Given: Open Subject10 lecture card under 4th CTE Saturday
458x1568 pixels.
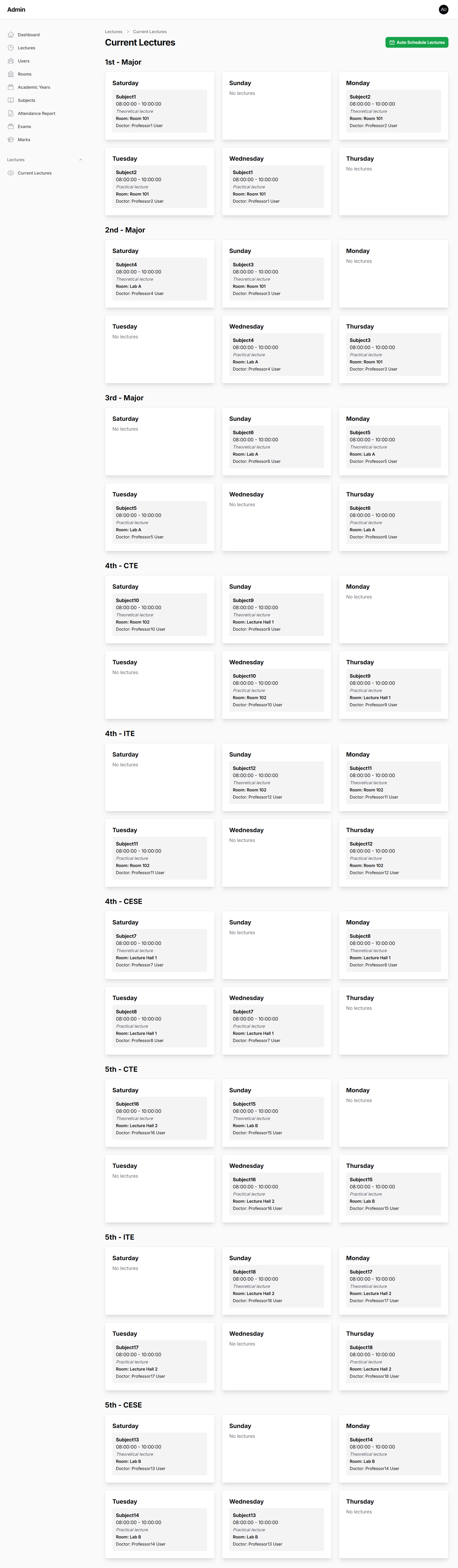Looking at the screenshot, I should click(160, 615).
